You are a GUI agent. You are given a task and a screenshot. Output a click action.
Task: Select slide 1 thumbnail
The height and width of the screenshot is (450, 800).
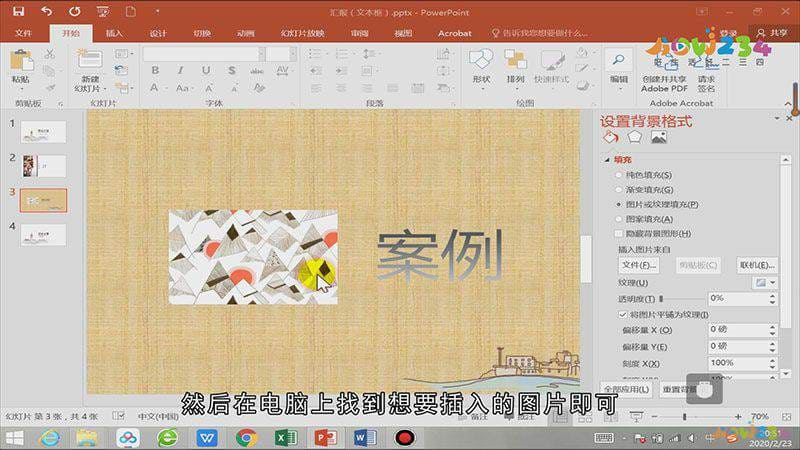coord(43,132)
